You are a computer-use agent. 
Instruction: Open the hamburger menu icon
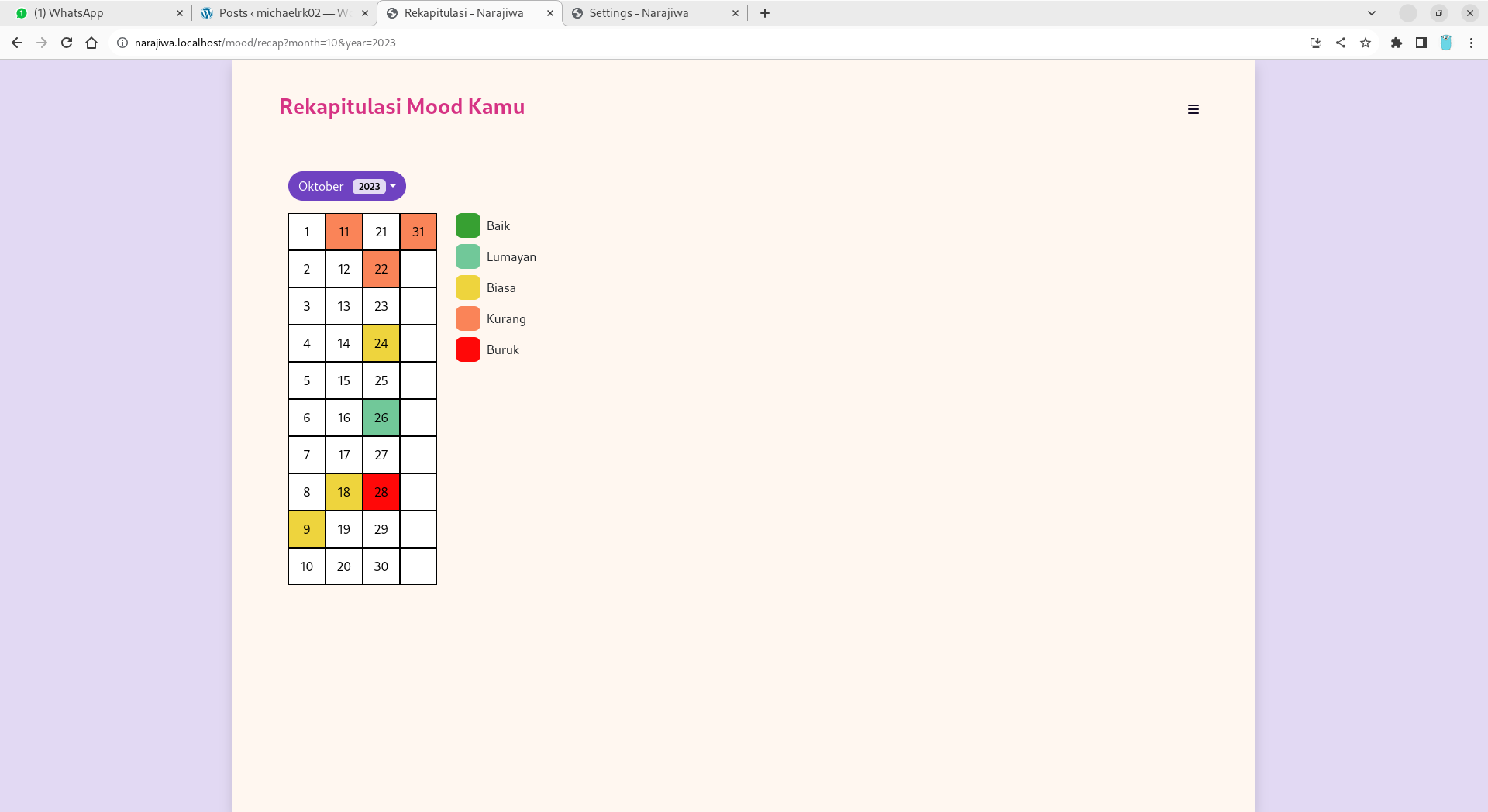[x=1193, y=109]
